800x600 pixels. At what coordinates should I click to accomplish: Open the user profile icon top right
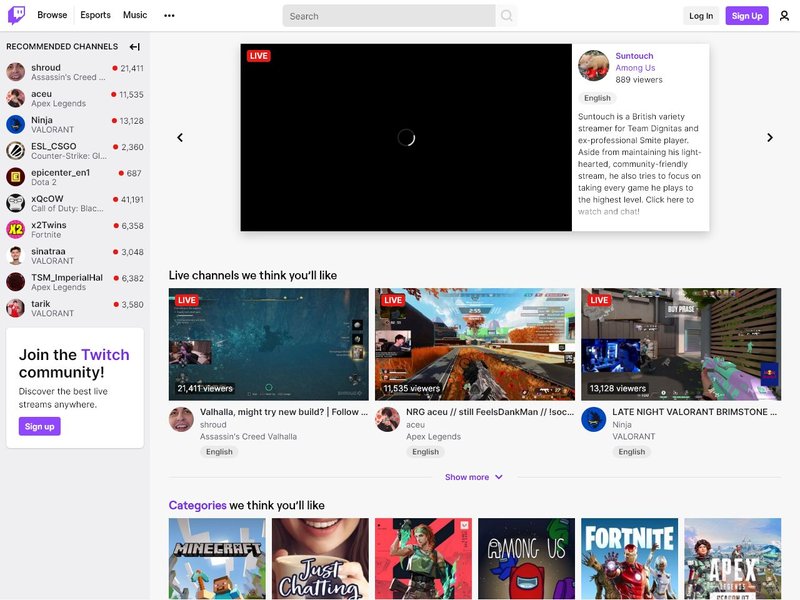785,15
